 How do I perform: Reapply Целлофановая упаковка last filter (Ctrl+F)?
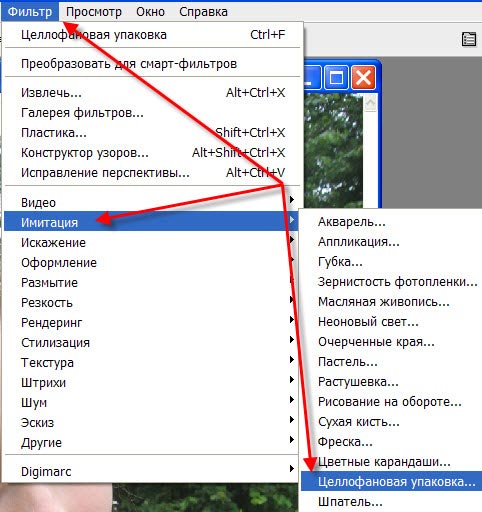click(x=153, y=35)
